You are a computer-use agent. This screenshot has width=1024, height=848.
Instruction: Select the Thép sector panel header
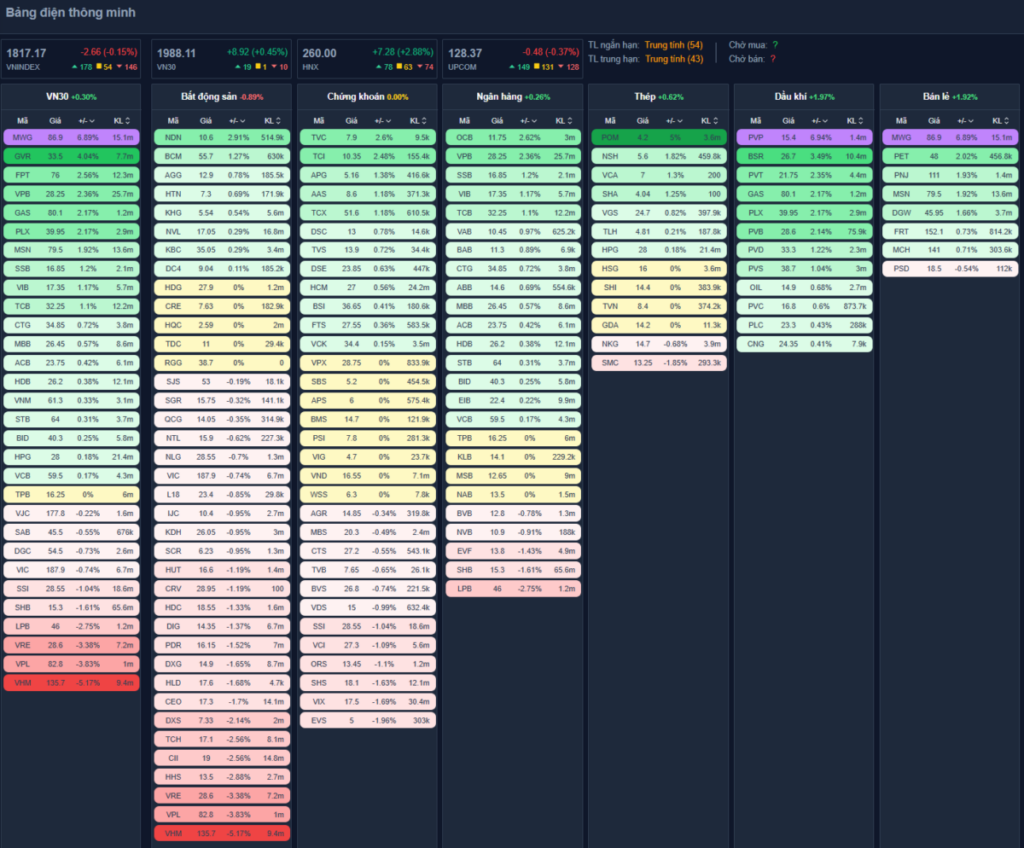[658, 97]
